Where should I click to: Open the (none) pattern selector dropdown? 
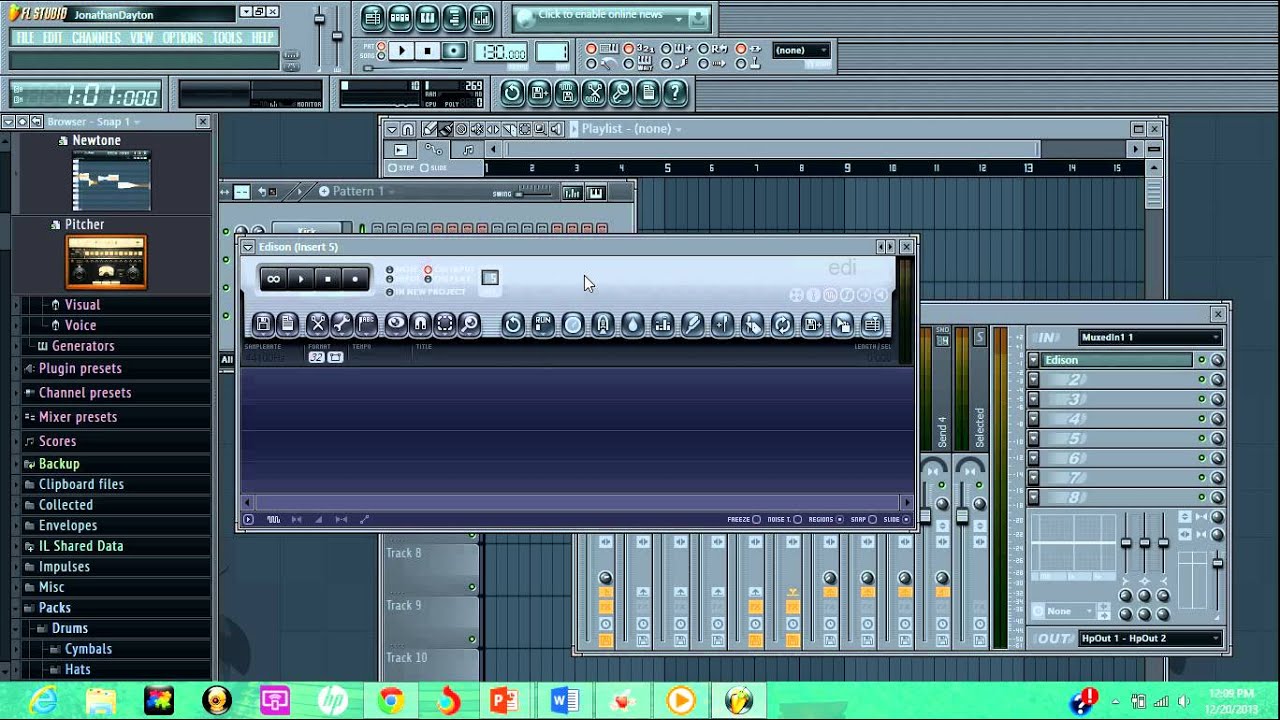coord(802,50)
